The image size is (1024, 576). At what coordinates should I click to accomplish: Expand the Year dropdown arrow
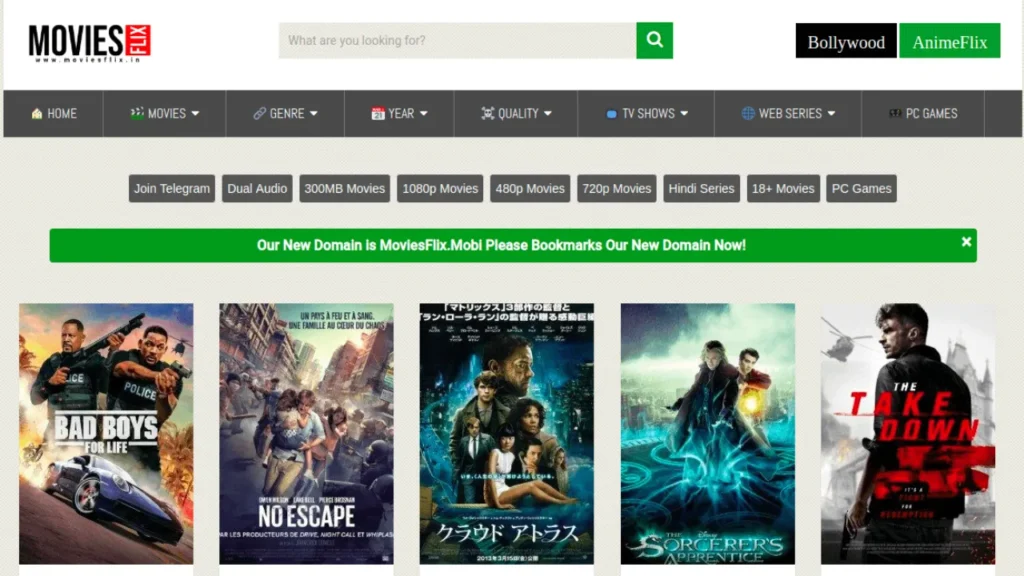(424, 114)
